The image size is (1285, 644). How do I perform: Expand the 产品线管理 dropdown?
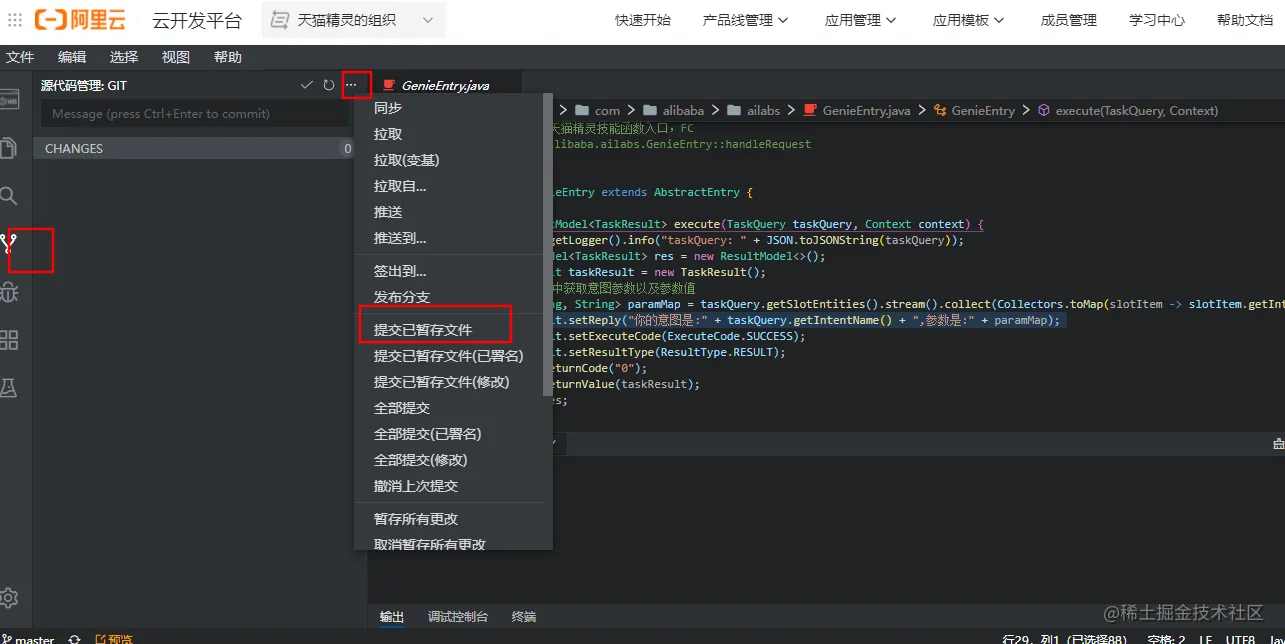pos(746,20)
